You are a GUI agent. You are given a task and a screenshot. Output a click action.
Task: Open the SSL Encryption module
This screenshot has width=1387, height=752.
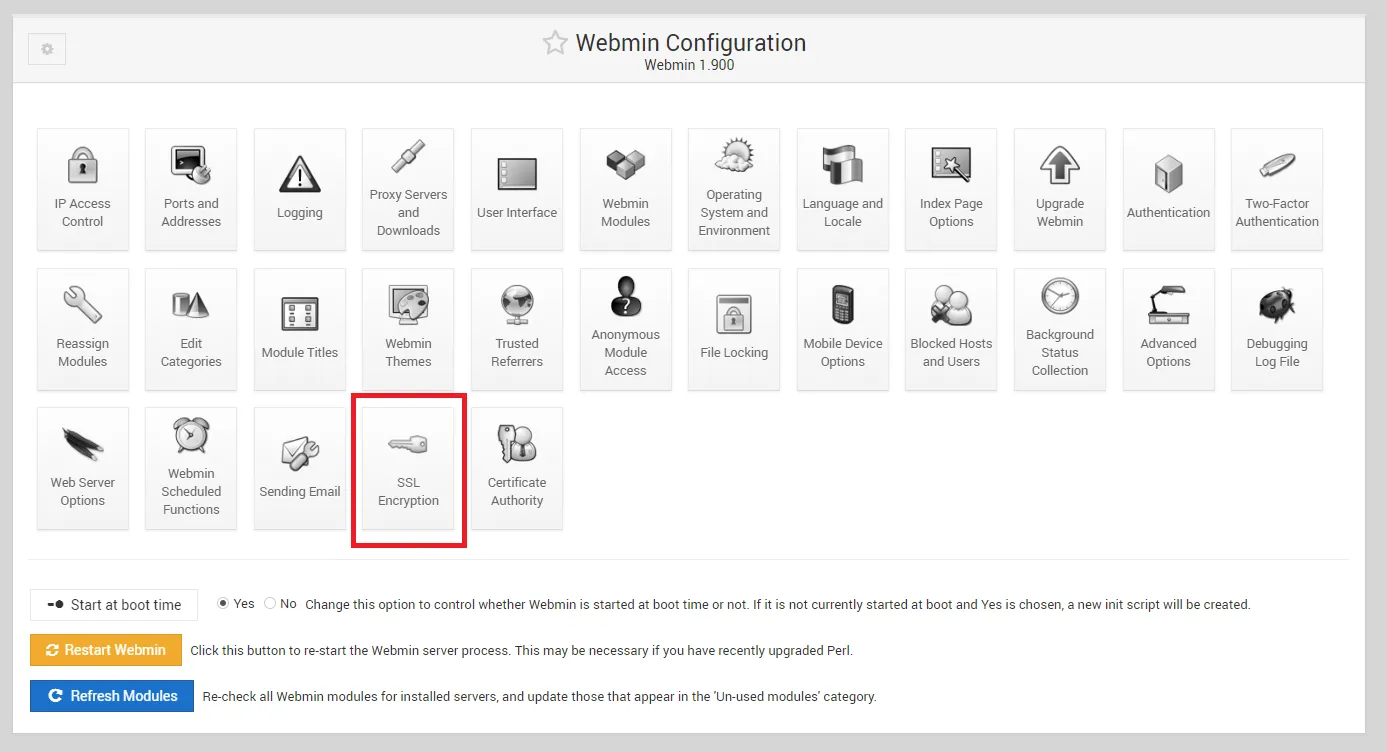coord(408,468)
